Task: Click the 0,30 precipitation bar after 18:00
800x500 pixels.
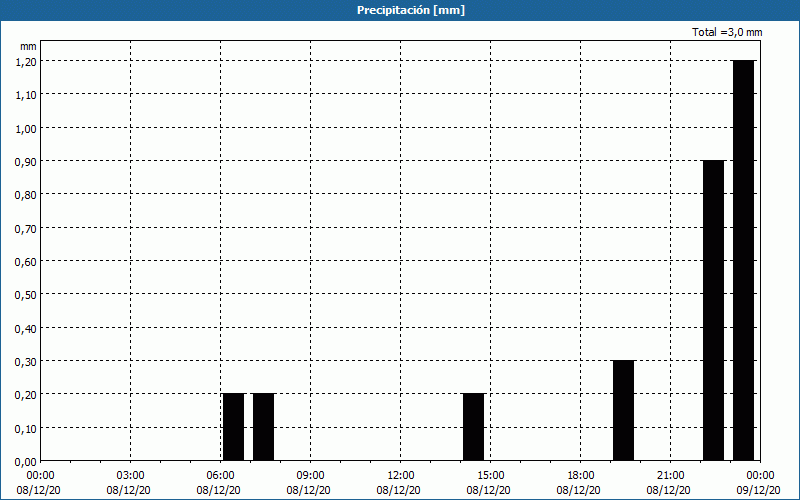Action: (x=623, y=410)
